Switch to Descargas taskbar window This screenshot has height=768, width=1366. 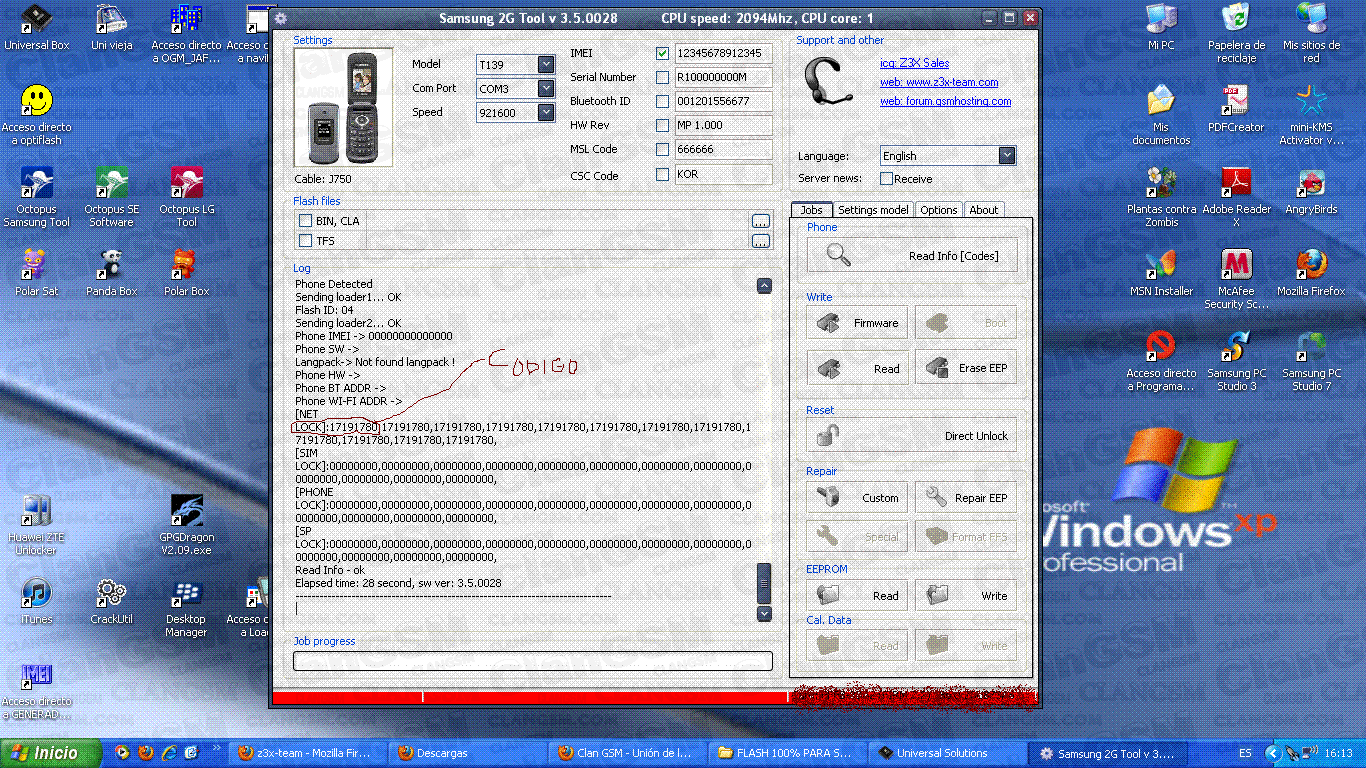click(469, 753)
